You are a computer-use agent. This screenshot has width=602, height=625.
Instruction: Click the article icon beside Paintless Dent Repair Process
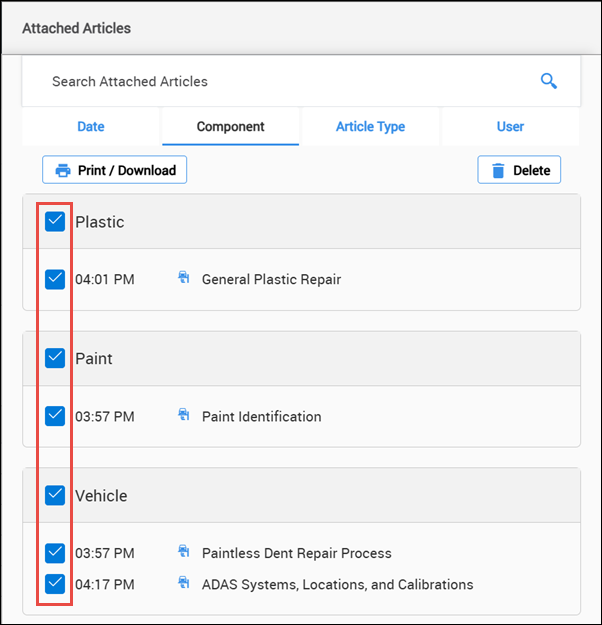point(183,551)
